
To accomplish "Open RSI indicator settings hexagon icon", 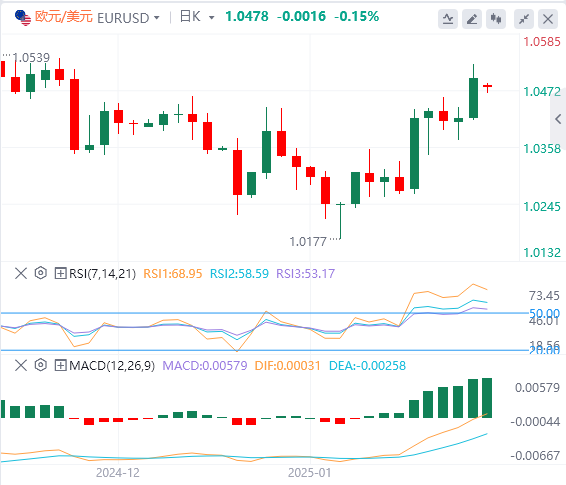I will click(x=41, y=273).
